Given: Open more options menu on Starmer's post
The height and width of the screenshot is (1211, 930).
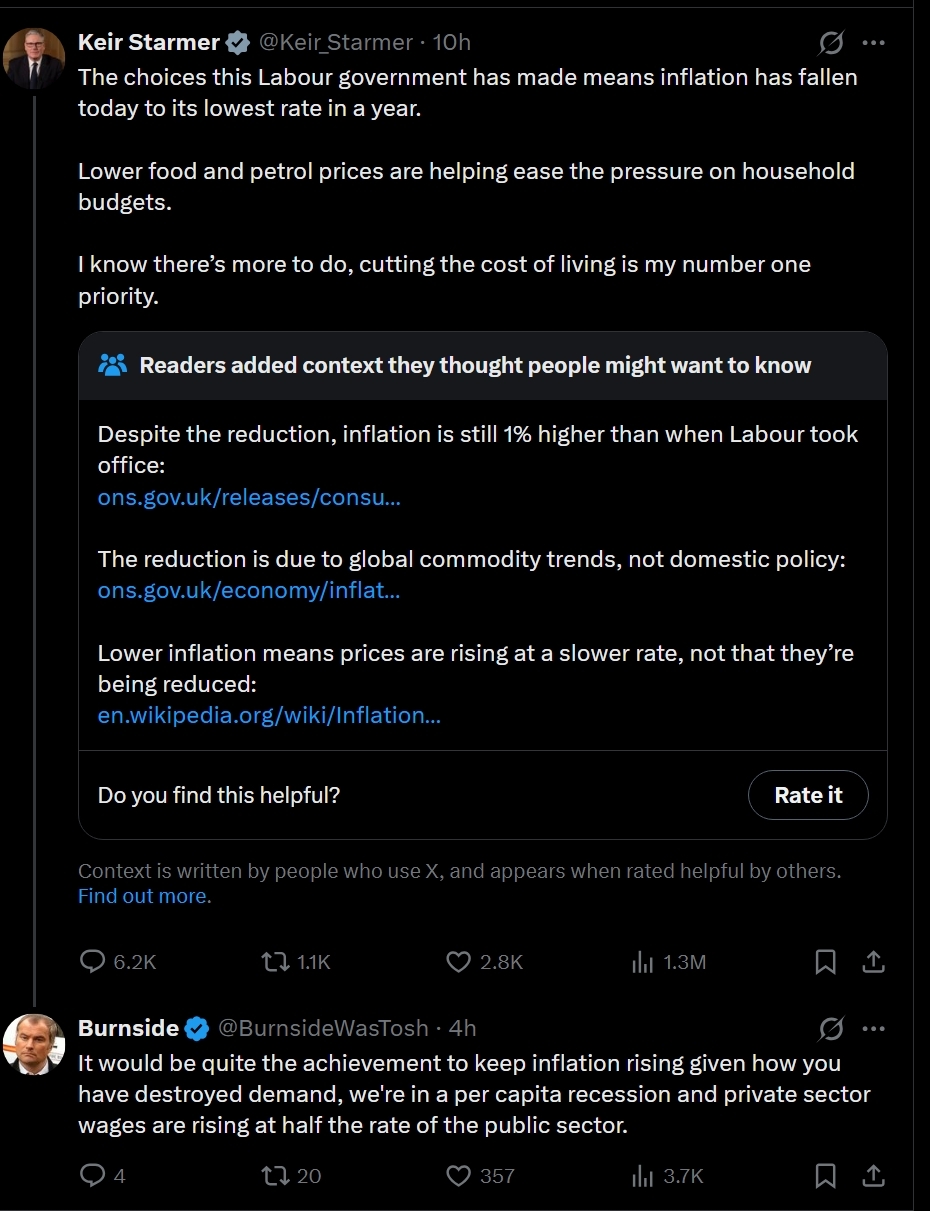Looking at the screenshot, I should click(x=873, y=43).
